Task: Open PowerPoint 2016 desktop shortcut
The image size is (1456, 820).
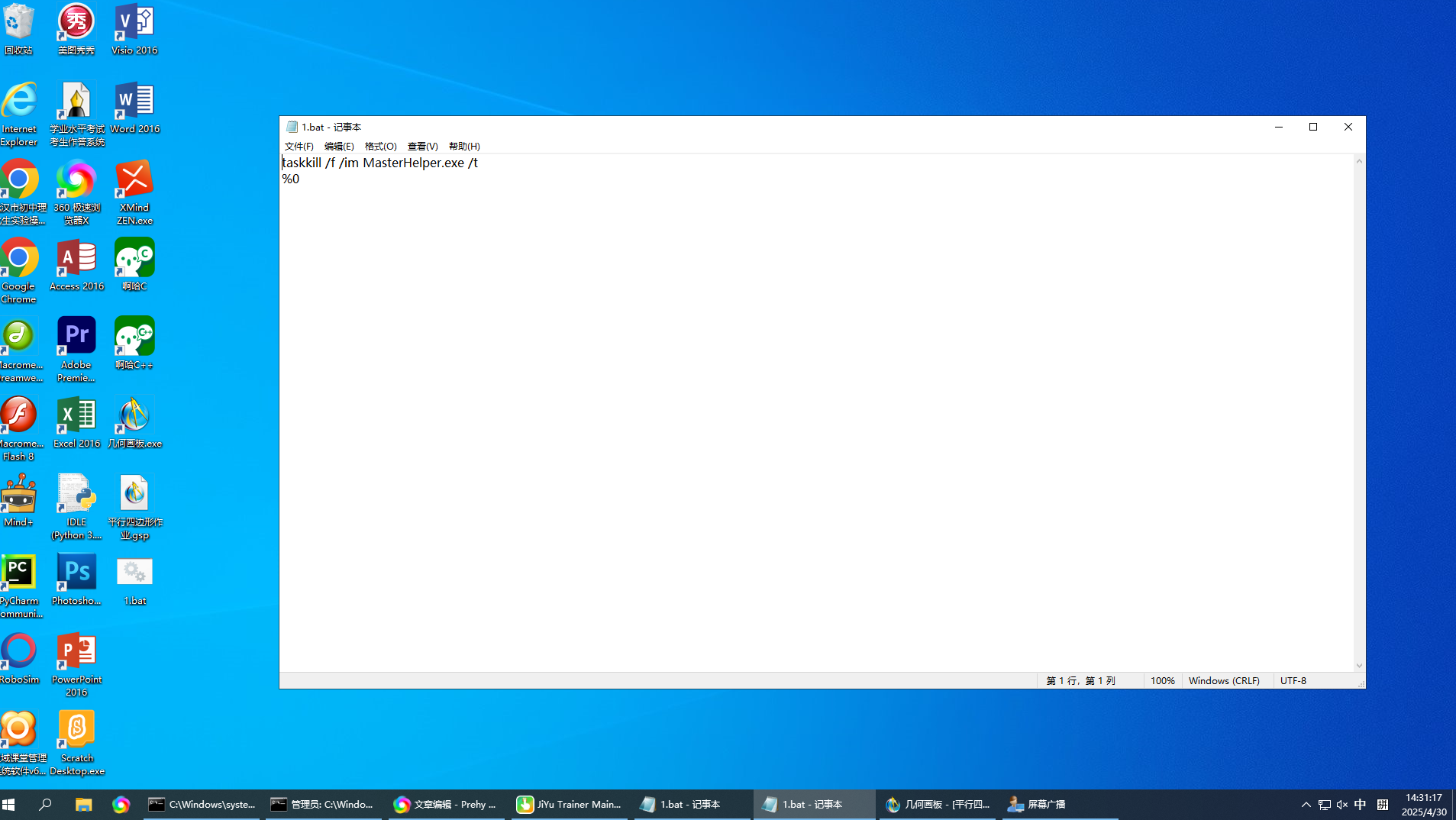Action: [x=76, y=664]
